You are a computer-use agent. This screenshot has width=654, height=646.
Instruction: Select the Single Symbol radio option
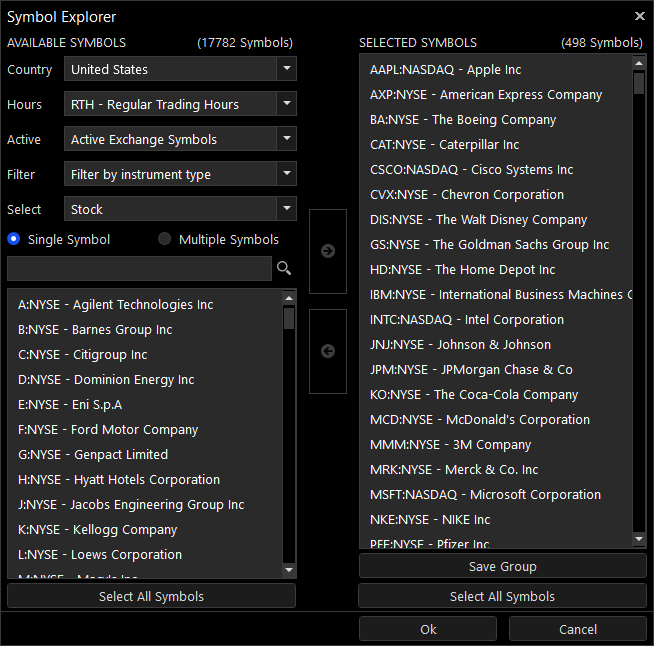[14, 239]
